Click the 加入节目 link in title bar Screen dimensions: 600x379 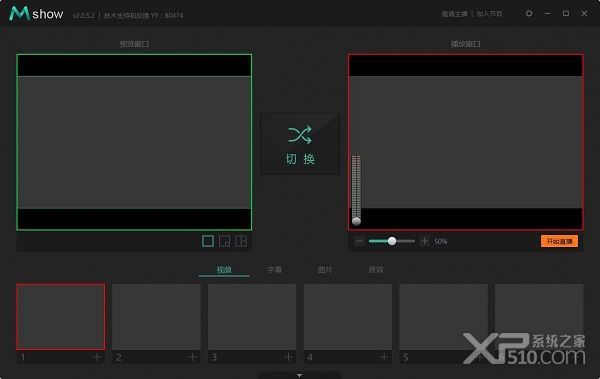[489, 14]
